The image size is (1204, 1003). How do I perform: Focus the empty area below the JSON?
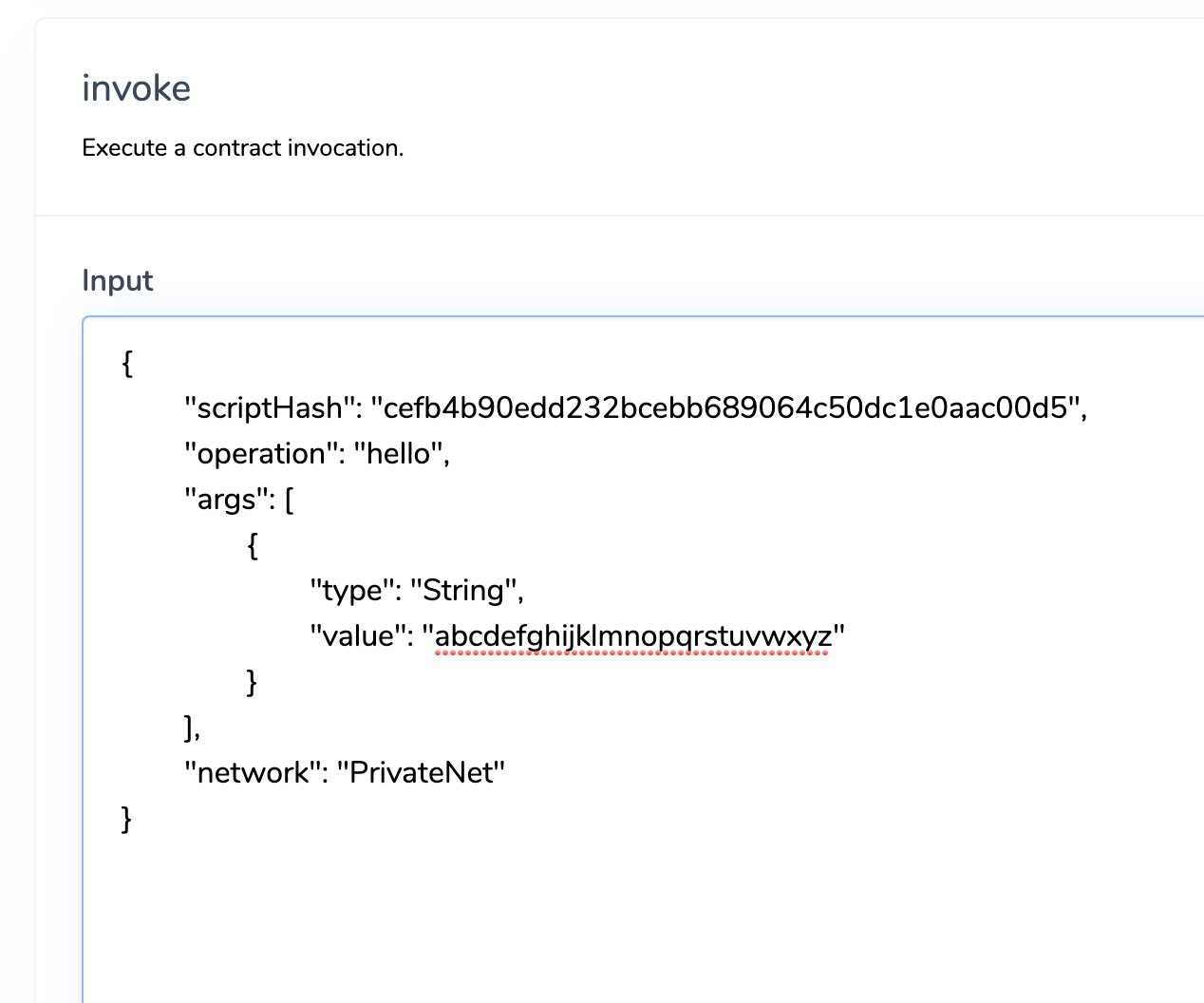coord(570,912)
